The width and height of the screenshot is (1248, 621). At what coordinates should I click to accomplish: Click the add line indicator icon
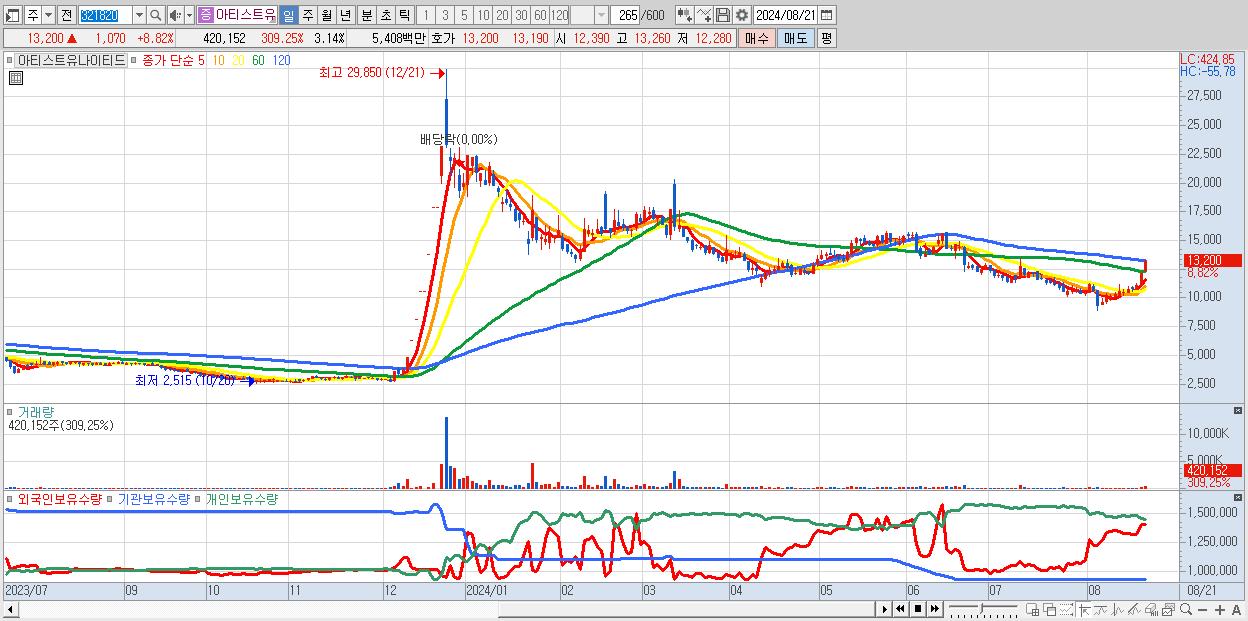coord(704,15)
